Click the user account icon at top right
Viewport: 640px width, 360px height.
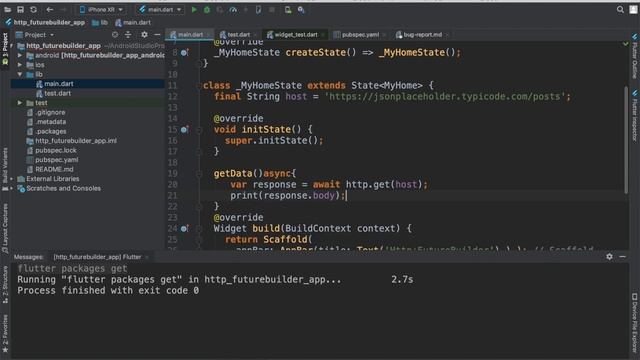point(633,9)
